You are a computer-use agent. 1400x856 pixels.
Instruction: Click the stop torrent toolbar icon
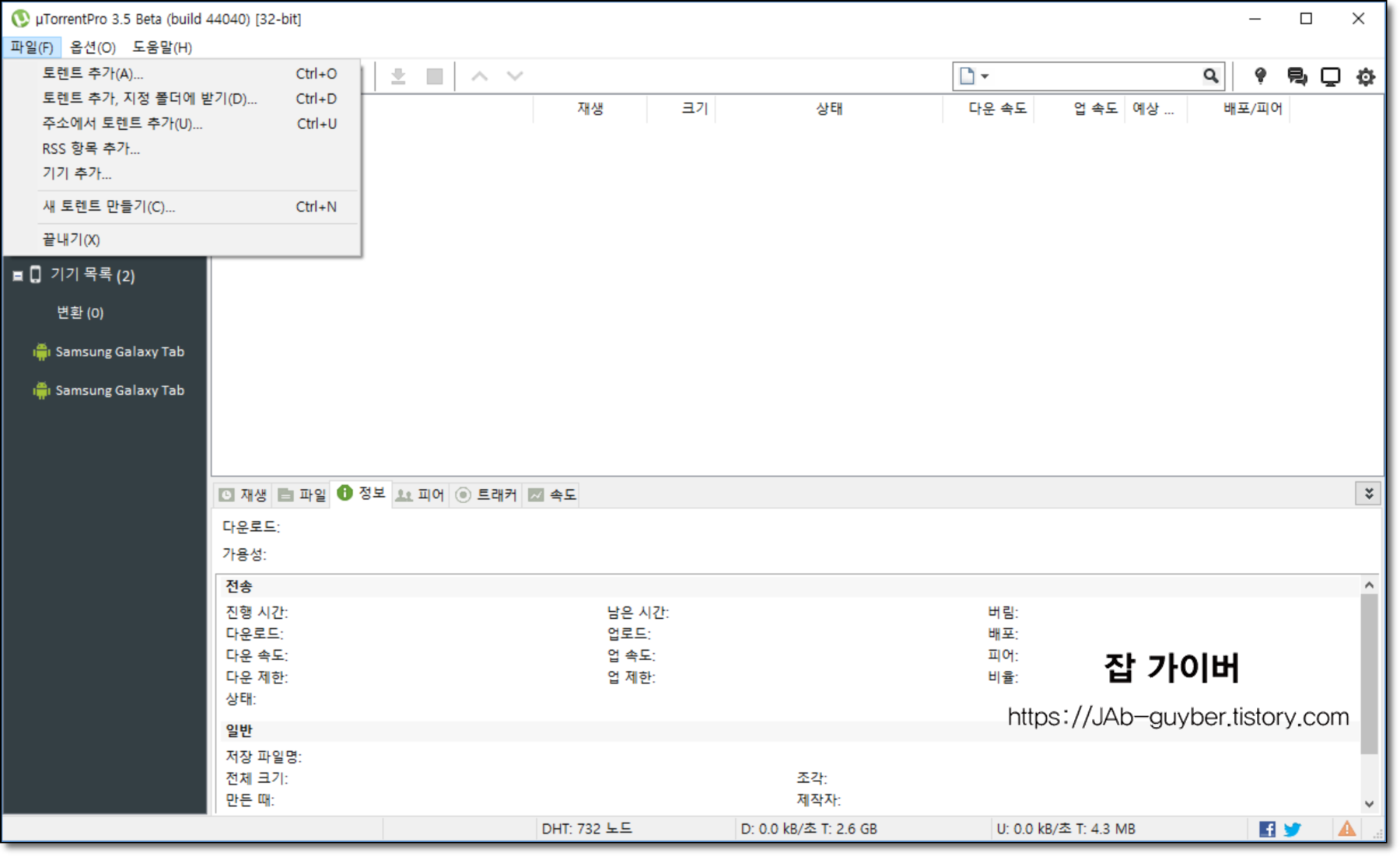435,76
